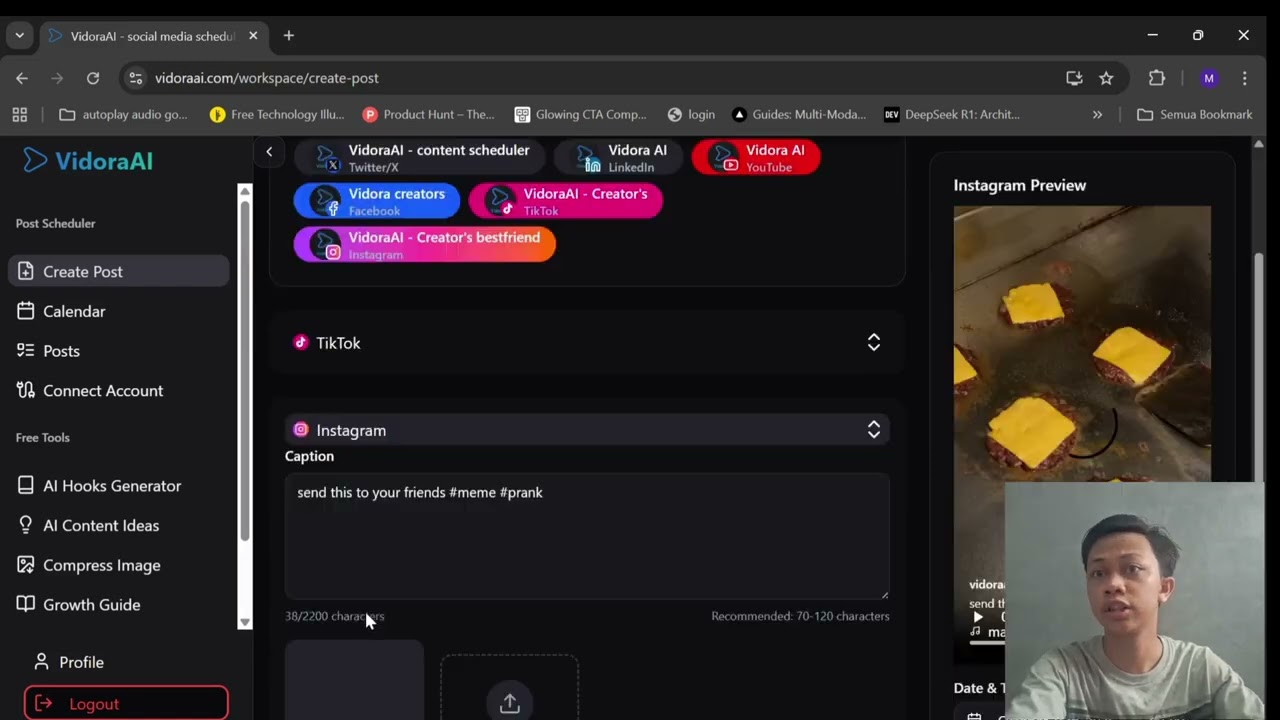Close the VidoraAI browser tab
1280x720 pixels.
pyautogui.click(x=253, y=36)
